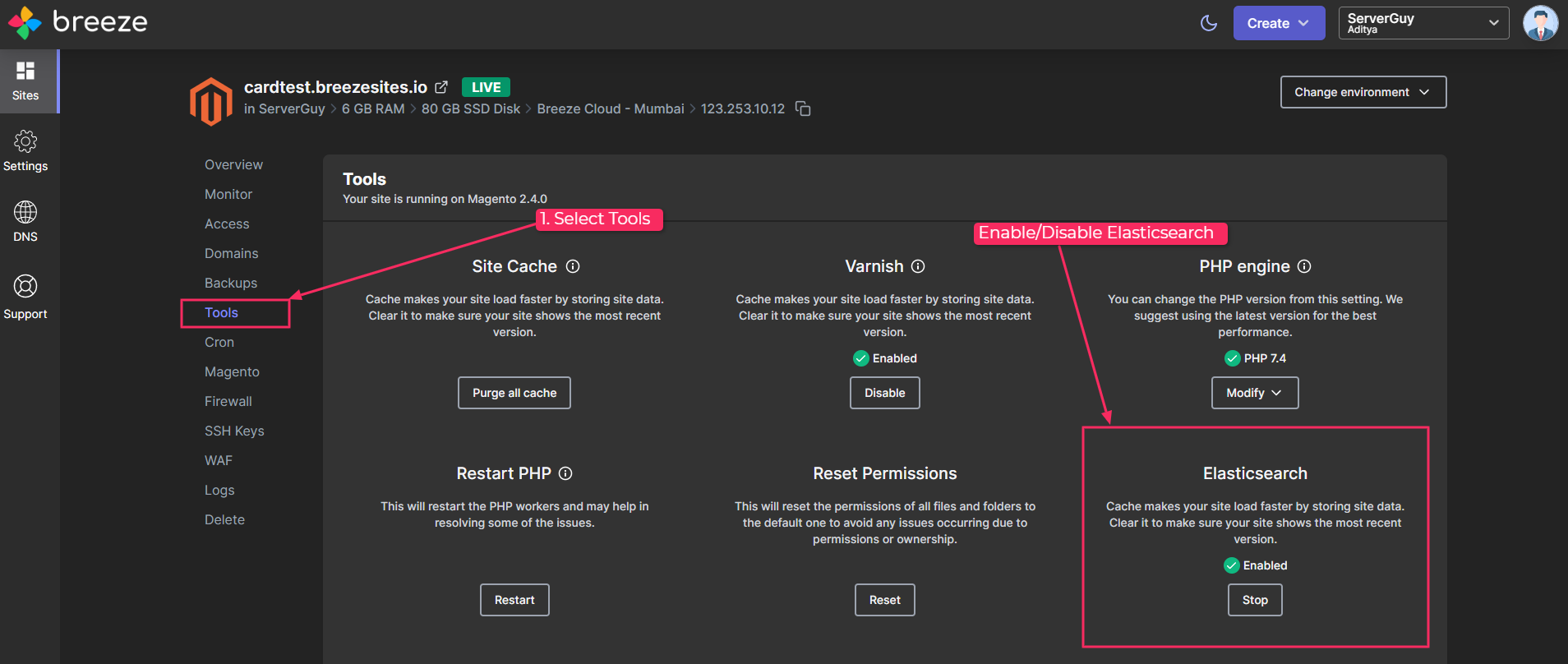The width and height of the screenshot is (1568, 664).
Task: Click the Elasticsearch heading
Action: point(1255,473)
